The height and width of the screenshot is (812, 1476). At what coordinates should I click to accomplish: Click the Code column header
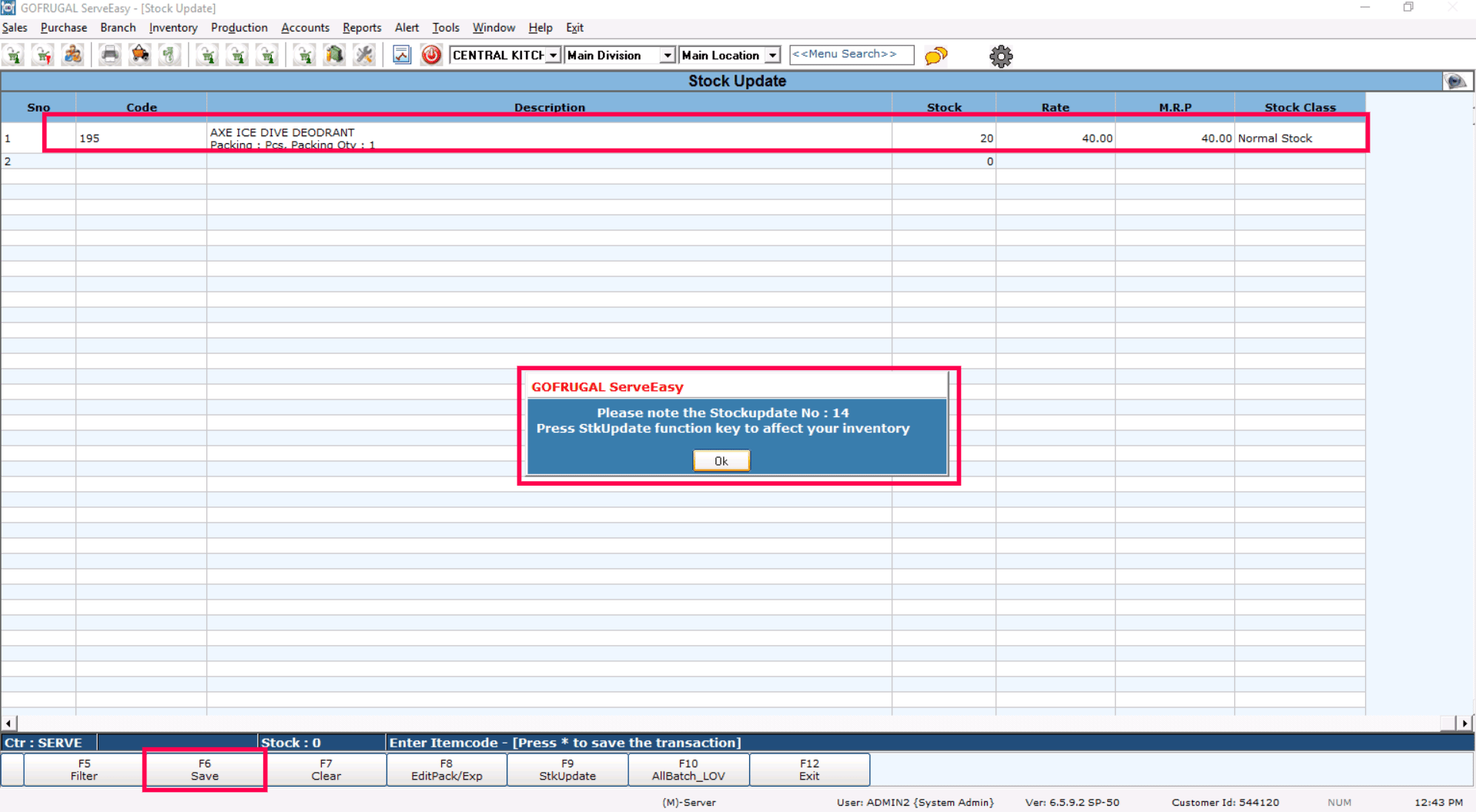142,107
